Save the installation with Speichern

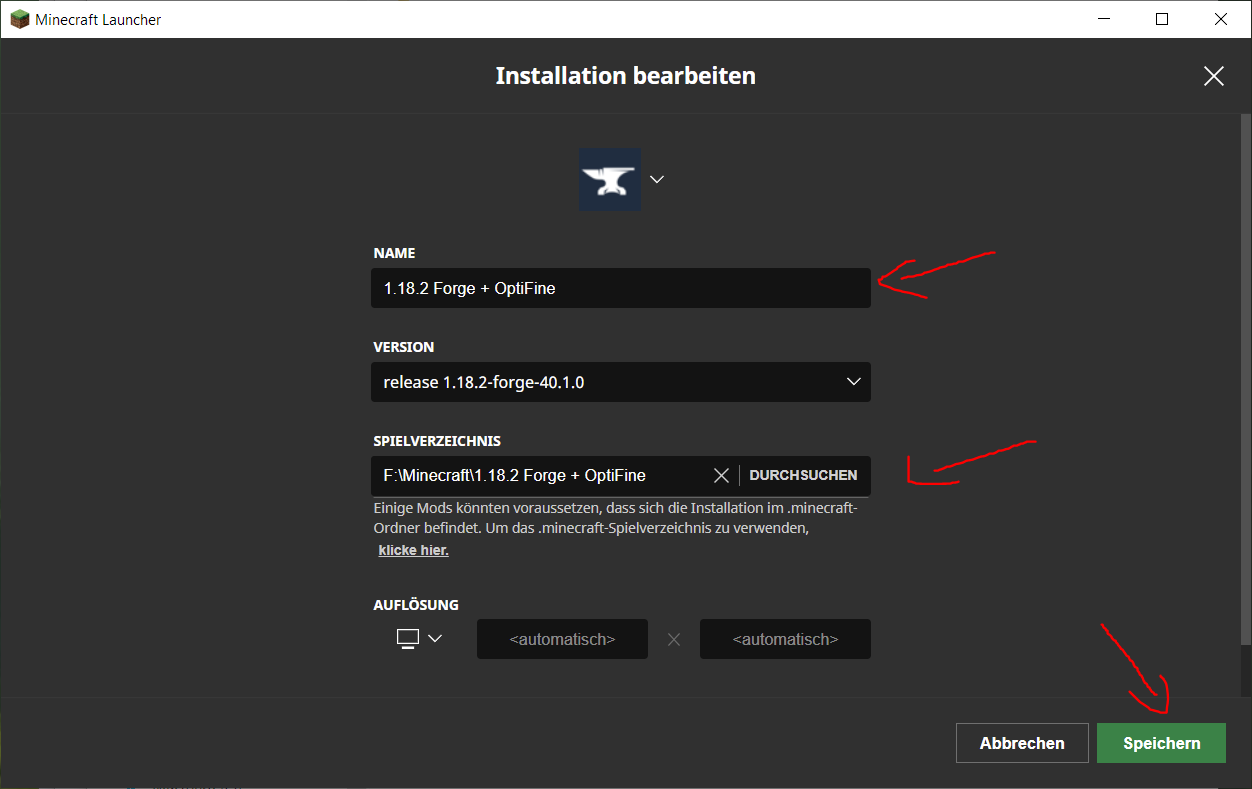pos(1161,743)
